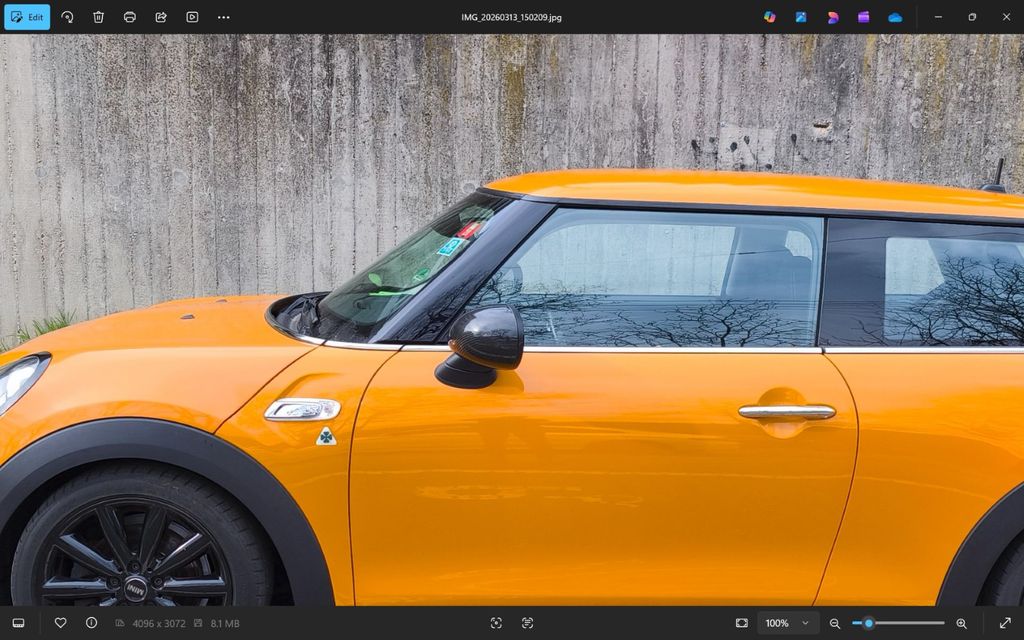1024x640 pixels.
Task: Open the Clipchamp icon in title bar
Action: click(863, 17)
